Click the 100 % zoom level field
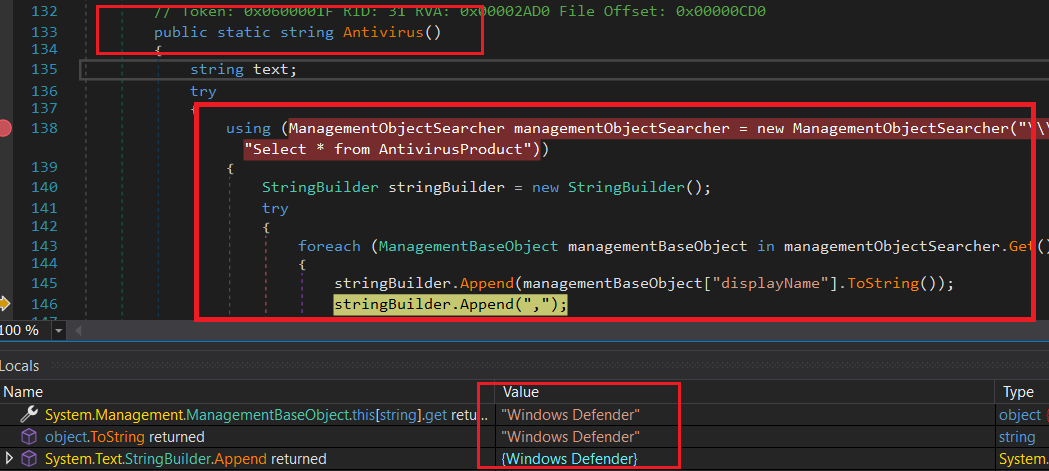1049x471 pixels. click(x=25, y=331)
